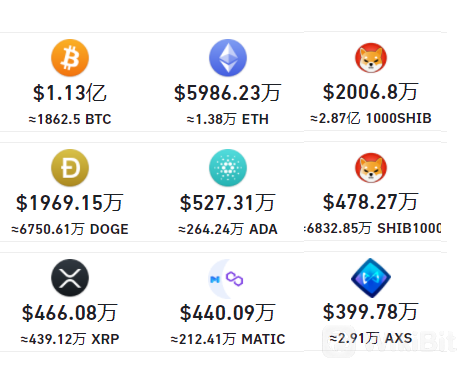Click the gold Dogecoin icon

70,168
